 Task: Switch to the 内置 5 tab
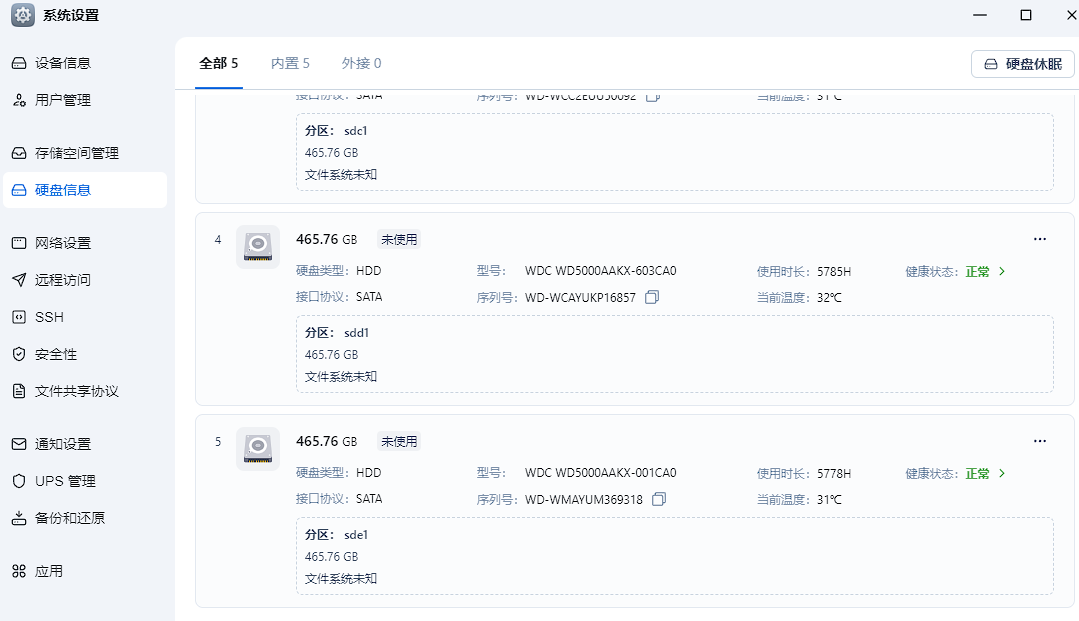coord(290,63)
